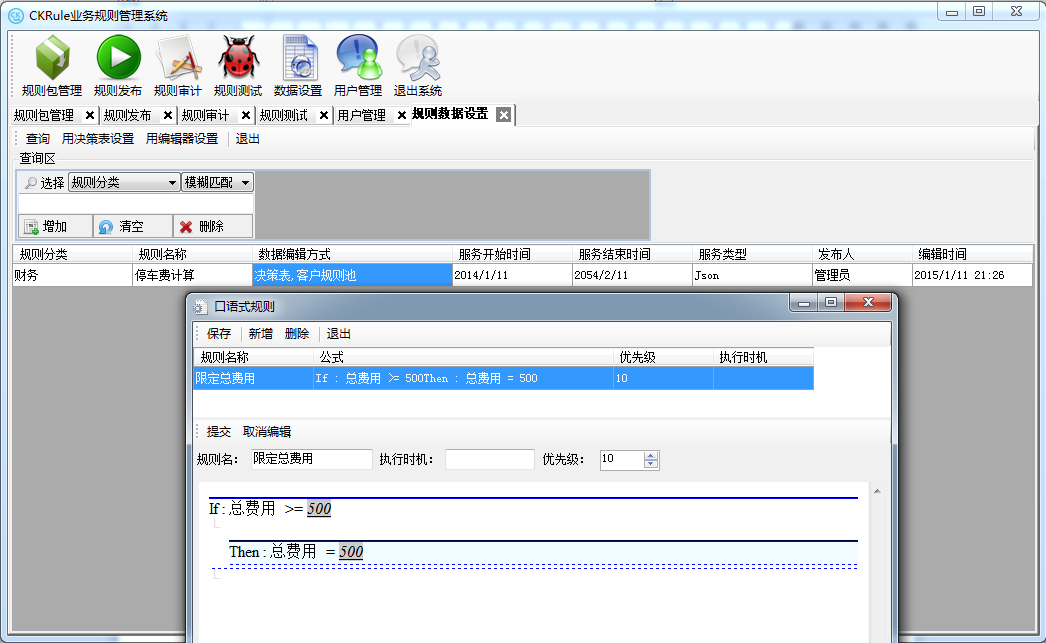Sort by 数据编辑方式 column header
Image resolution: width=1046 pixels, height=643 pixels.
[352, 254]
